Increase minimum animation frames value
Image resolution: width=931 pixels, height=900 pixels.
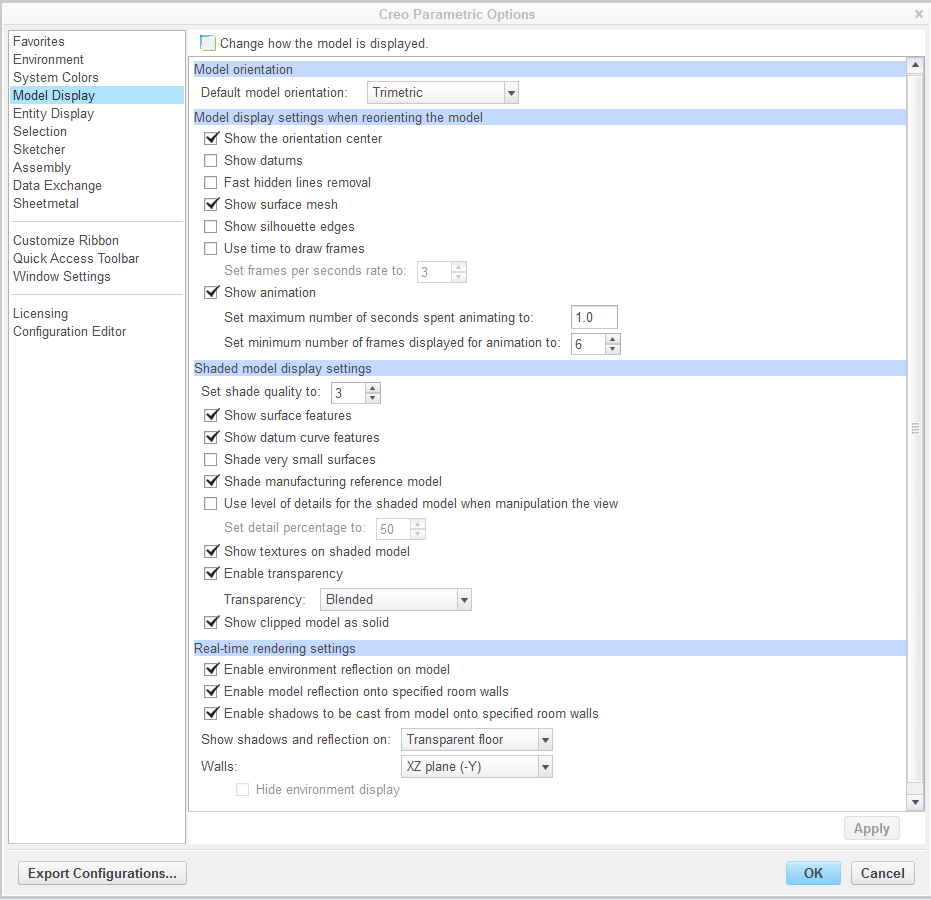pyautogui.click(x=613, y=339)
